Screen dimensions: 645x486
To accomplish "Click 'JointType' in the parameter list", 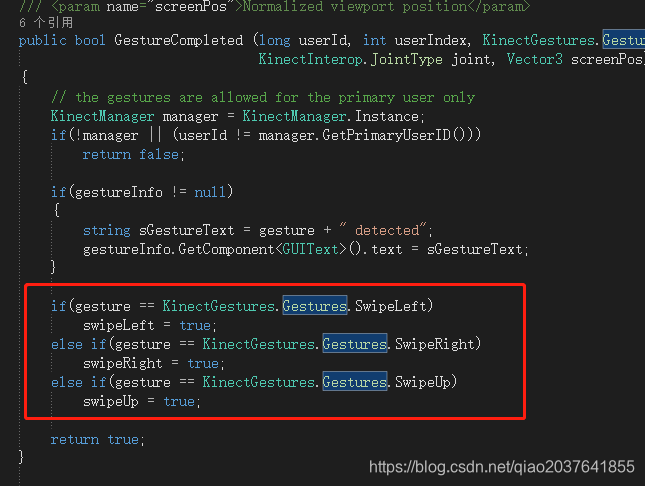I will pyautogui.click(x=407, y=60).
